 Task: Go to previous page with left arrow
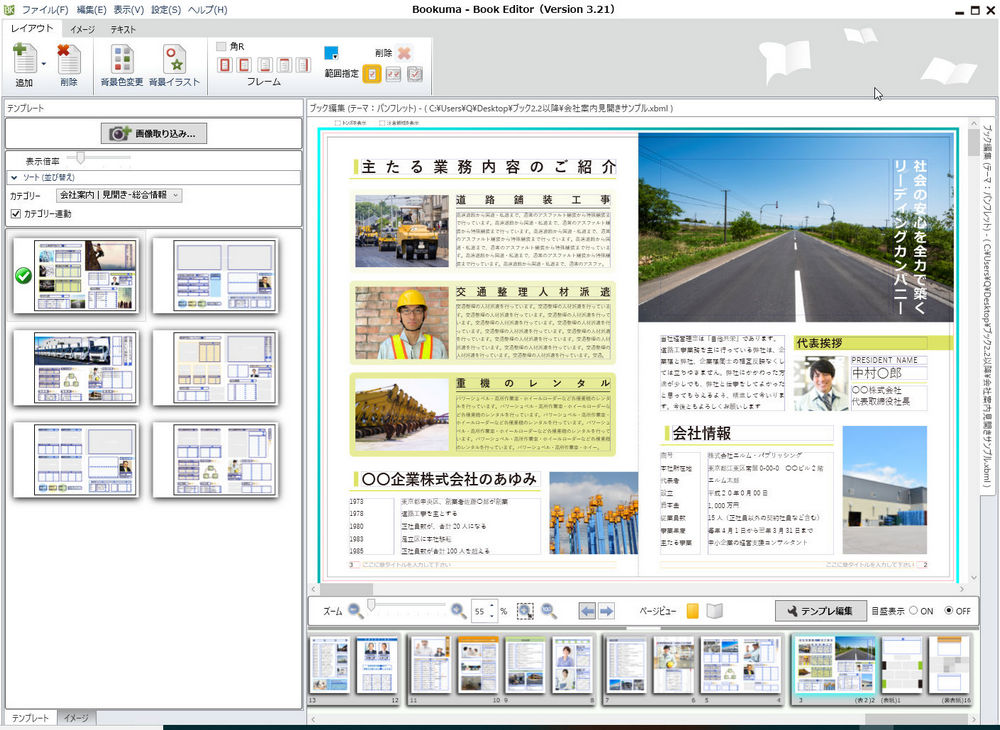[588, 611]
